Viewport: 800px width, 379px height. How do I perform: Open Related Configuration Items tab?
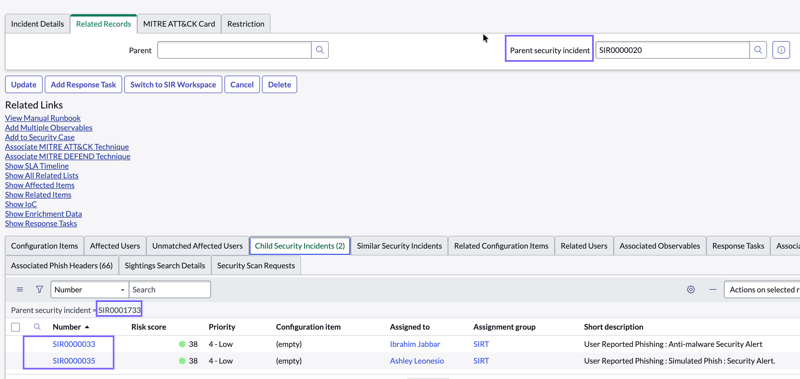point(501,246)
